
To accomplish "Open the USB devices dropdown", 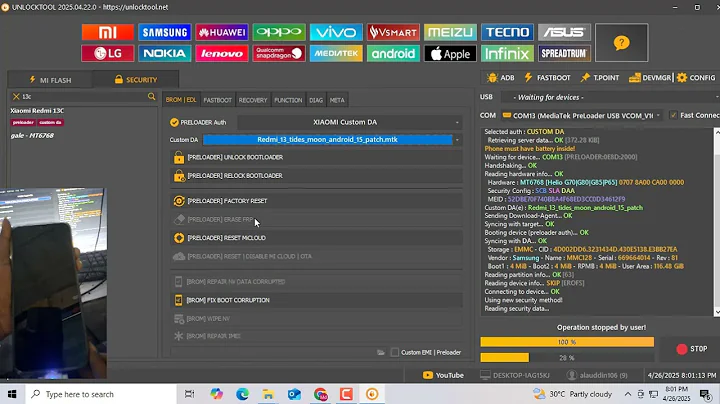I will (610, 97).
